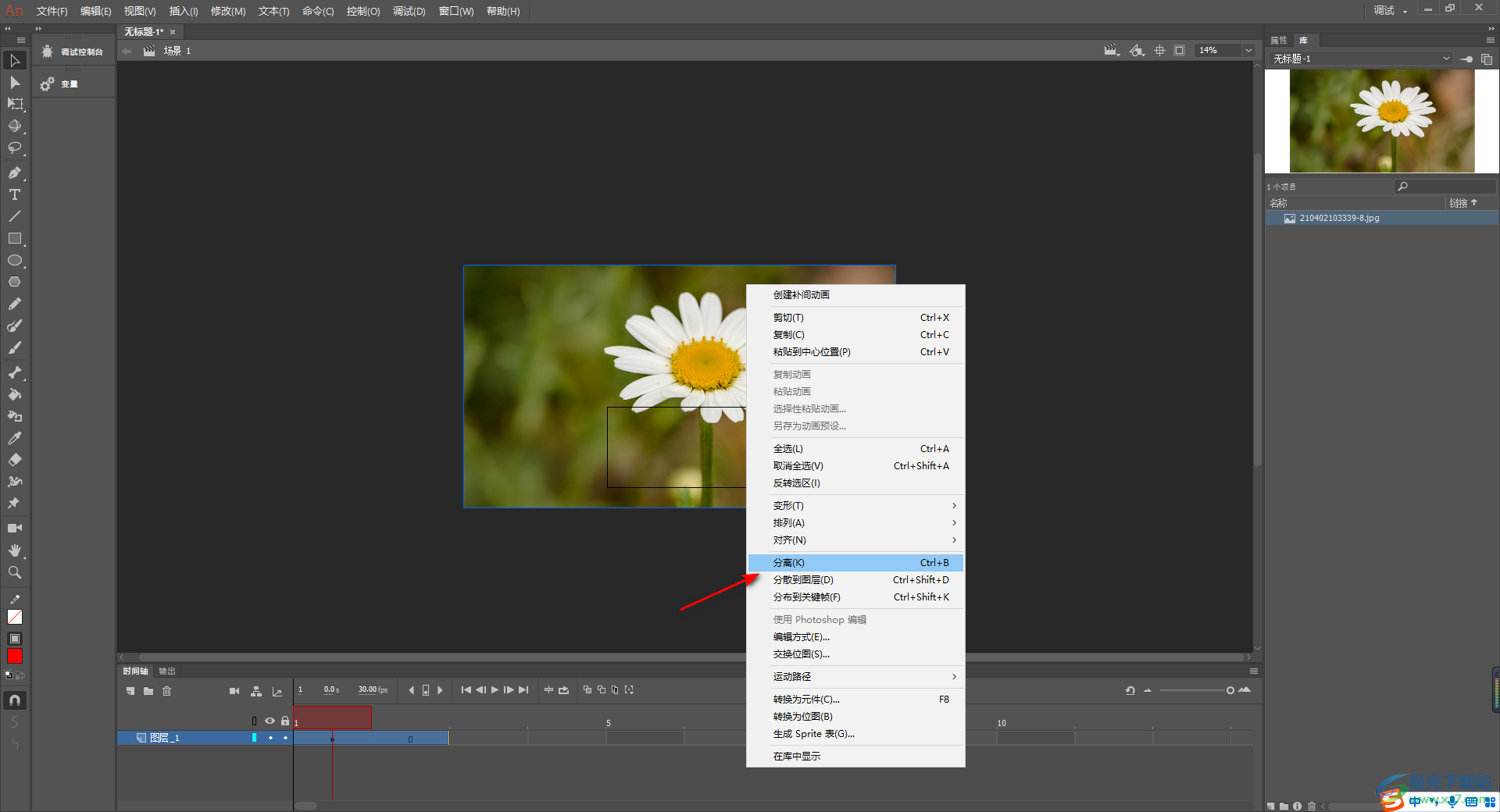This screenshot has height=812, width=1500.
Task: Open the library panel options menu
Action: pos(1491,40)
